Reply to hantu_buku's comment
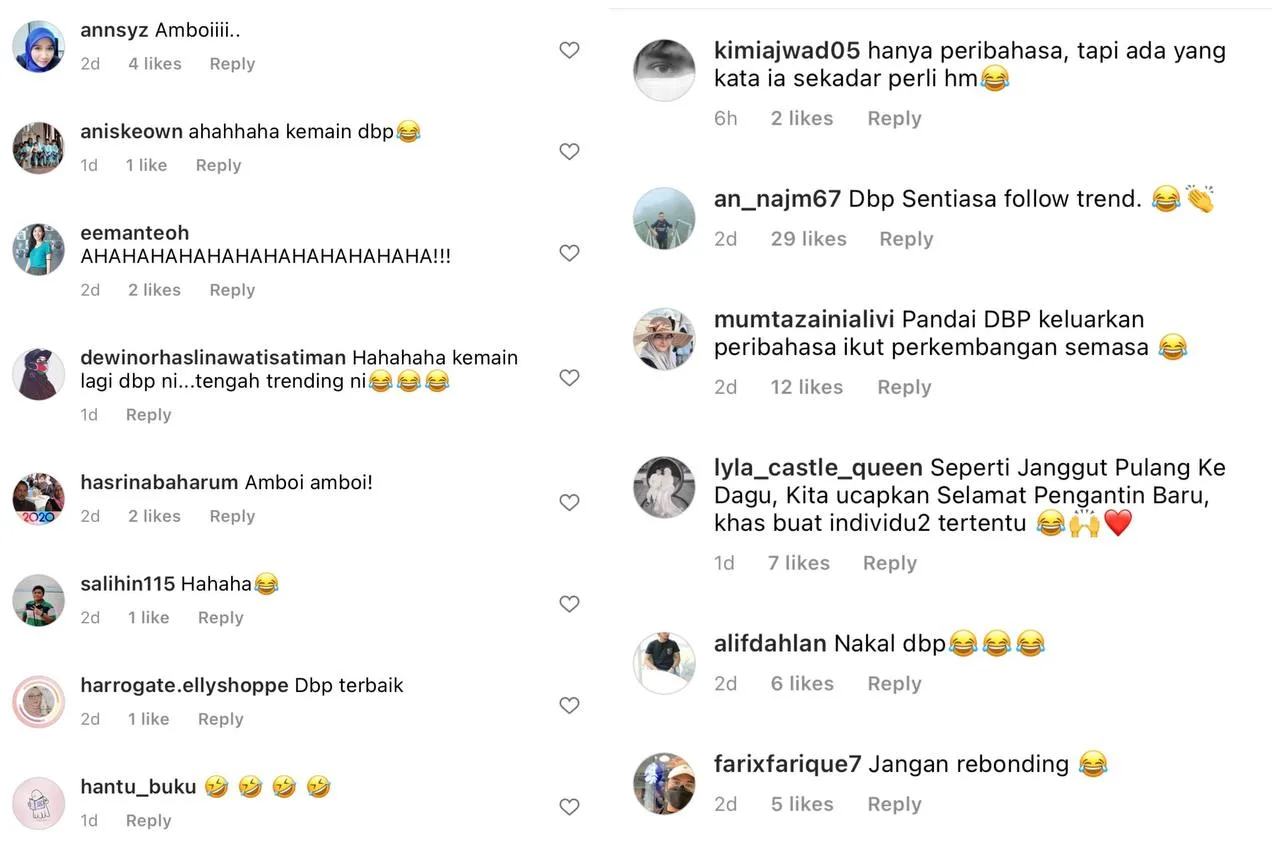Image resolution: width=1280 pixels, height=853 pixels. tap(148, 820)
